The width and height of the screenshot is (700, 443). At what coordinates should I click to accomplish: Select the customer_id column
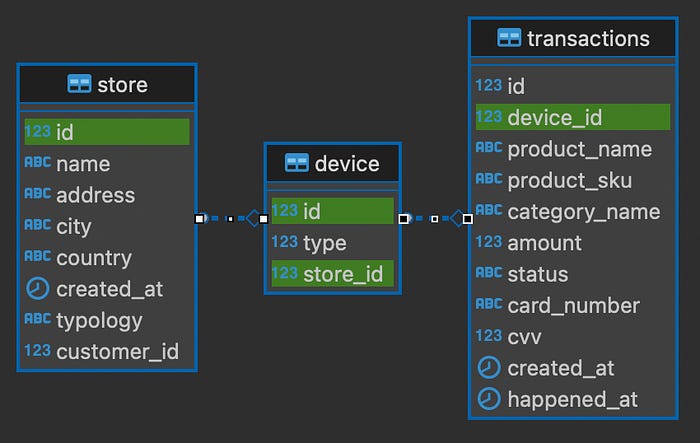[107, 351]
